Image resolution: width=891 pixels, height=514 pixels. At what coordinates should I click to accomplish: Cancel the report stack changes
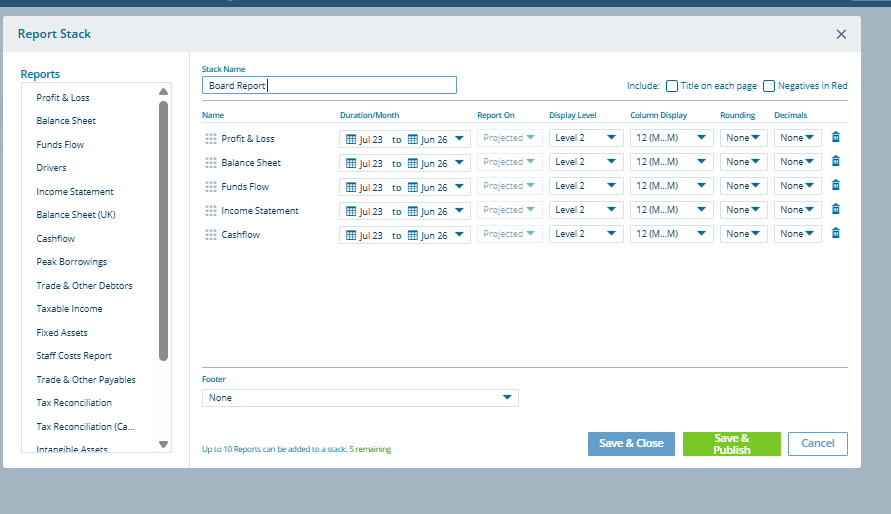[x=818, y=444]
